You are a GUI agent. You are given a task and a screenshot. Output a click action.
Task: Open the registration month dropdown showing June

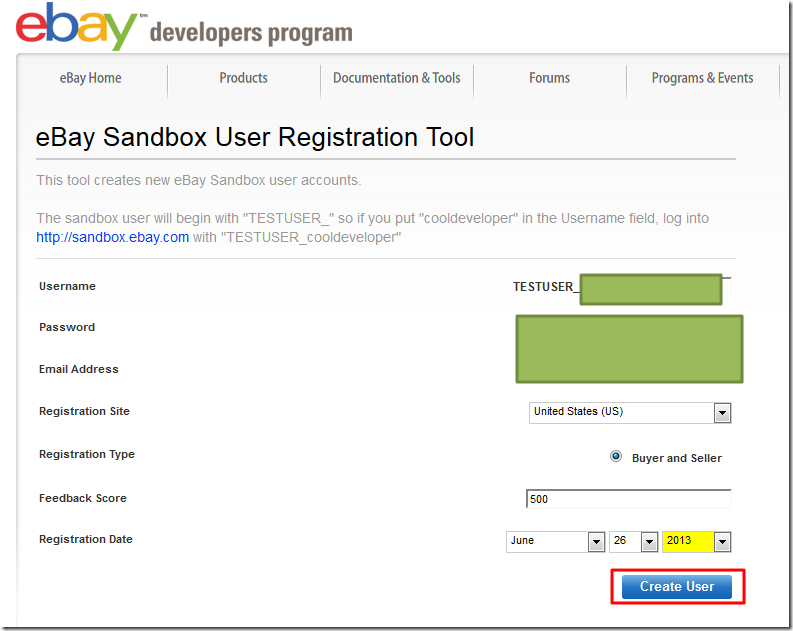coord(555,542)
